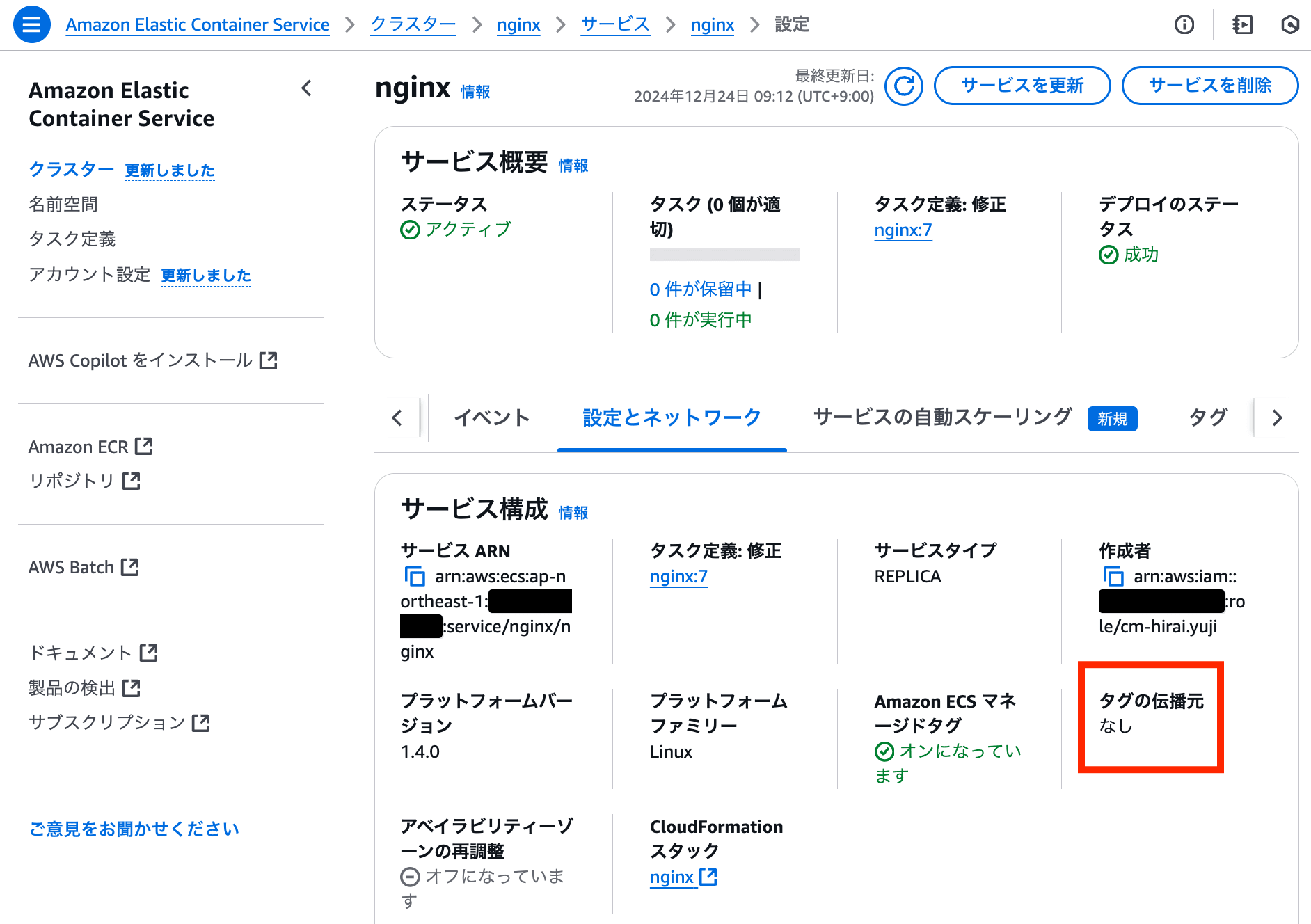
Task: Copy the service ARN
Action: (x=415, y=576)
